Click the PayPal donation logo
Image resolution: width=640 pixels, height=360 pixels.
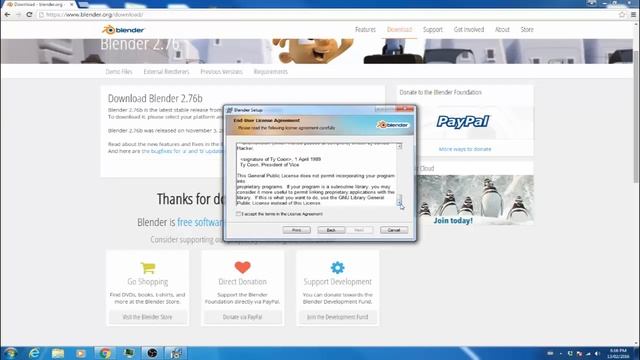tap(463, 121)
